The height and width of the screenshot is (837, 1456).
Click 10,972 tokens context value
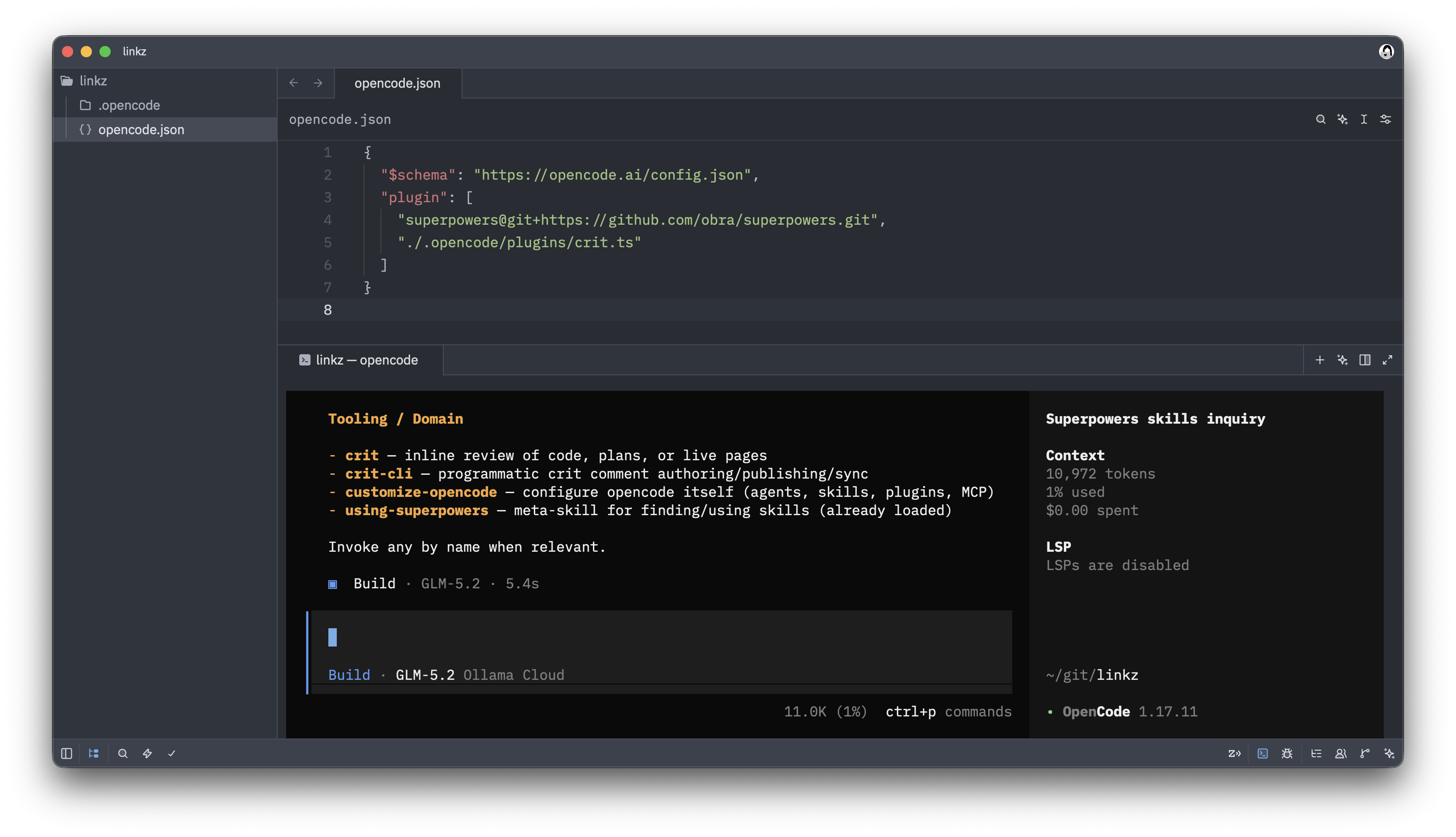click(x=1100, y=474)
